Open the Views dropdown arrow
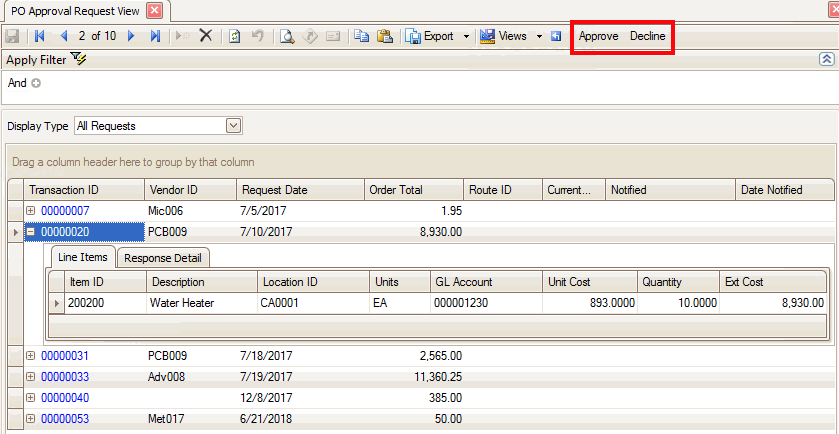 [x=539, y=36]
